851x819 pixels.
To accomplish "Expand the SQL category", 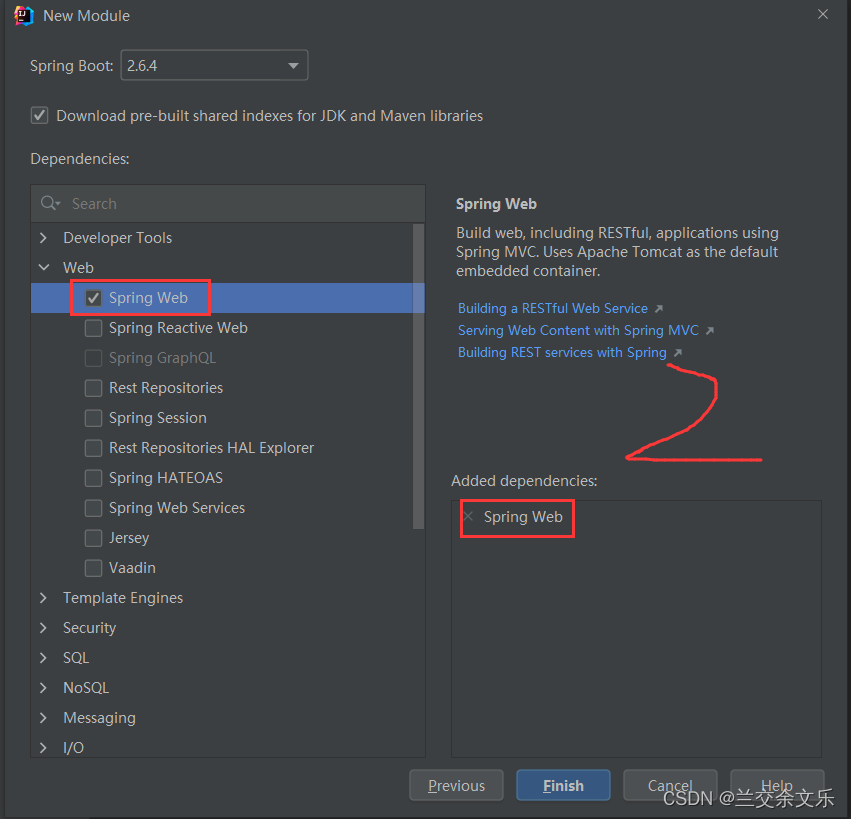I will point(44,658).
